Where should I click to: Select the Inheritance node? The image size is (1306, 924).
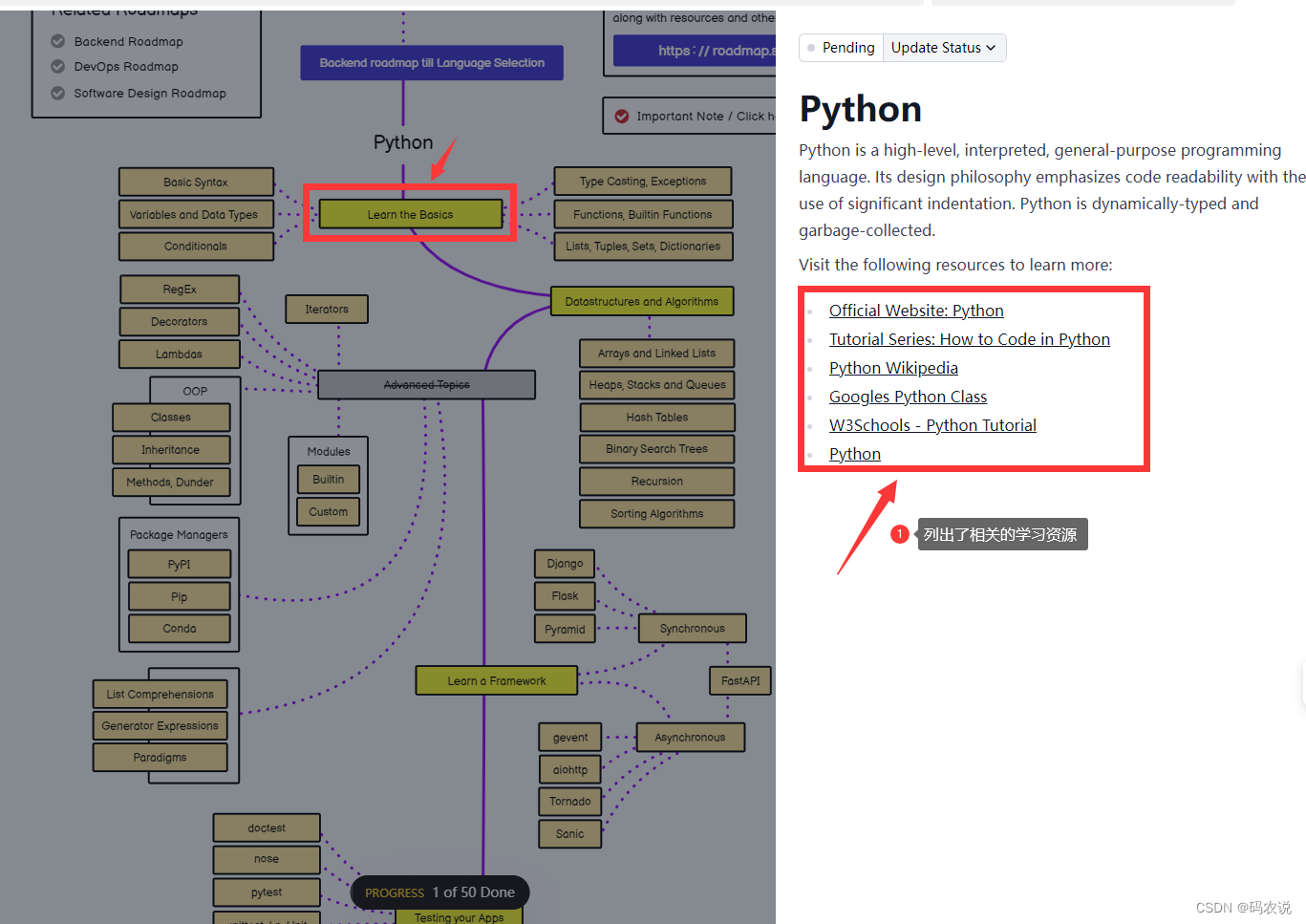(171, 449)
